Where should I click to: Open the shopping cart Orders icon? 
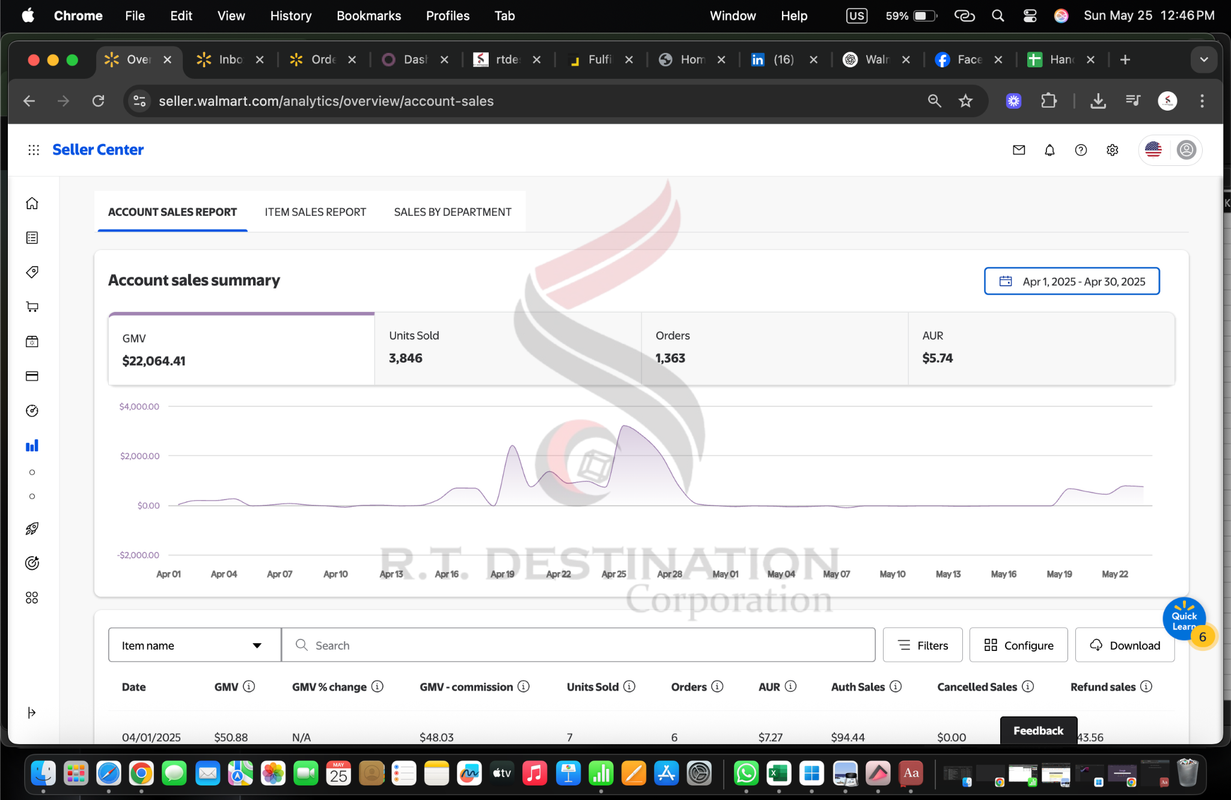pyautogui.click(x=32, y=307)
